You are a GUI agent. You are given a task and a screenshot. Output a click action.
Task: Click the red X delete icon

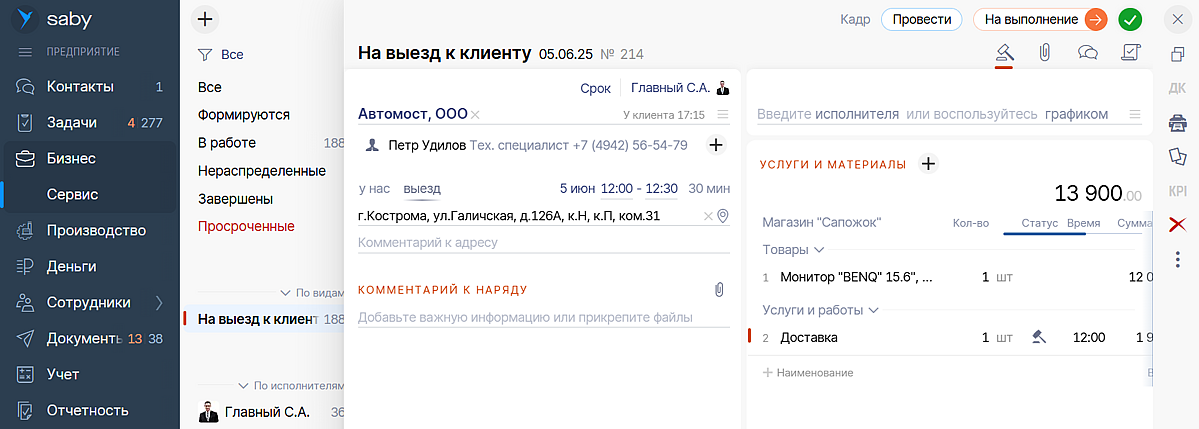click(x=1177, y=224)
